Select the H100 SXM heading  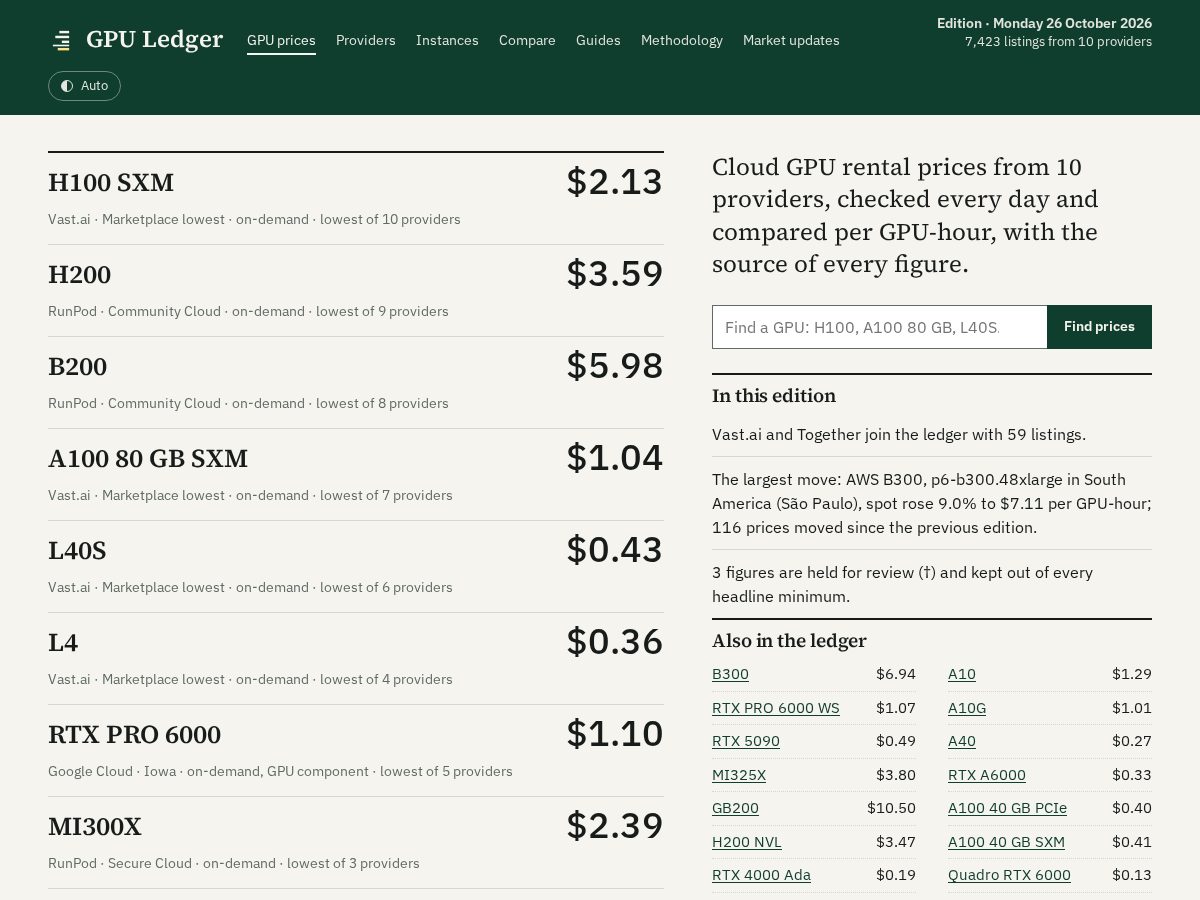click(111, 183)
